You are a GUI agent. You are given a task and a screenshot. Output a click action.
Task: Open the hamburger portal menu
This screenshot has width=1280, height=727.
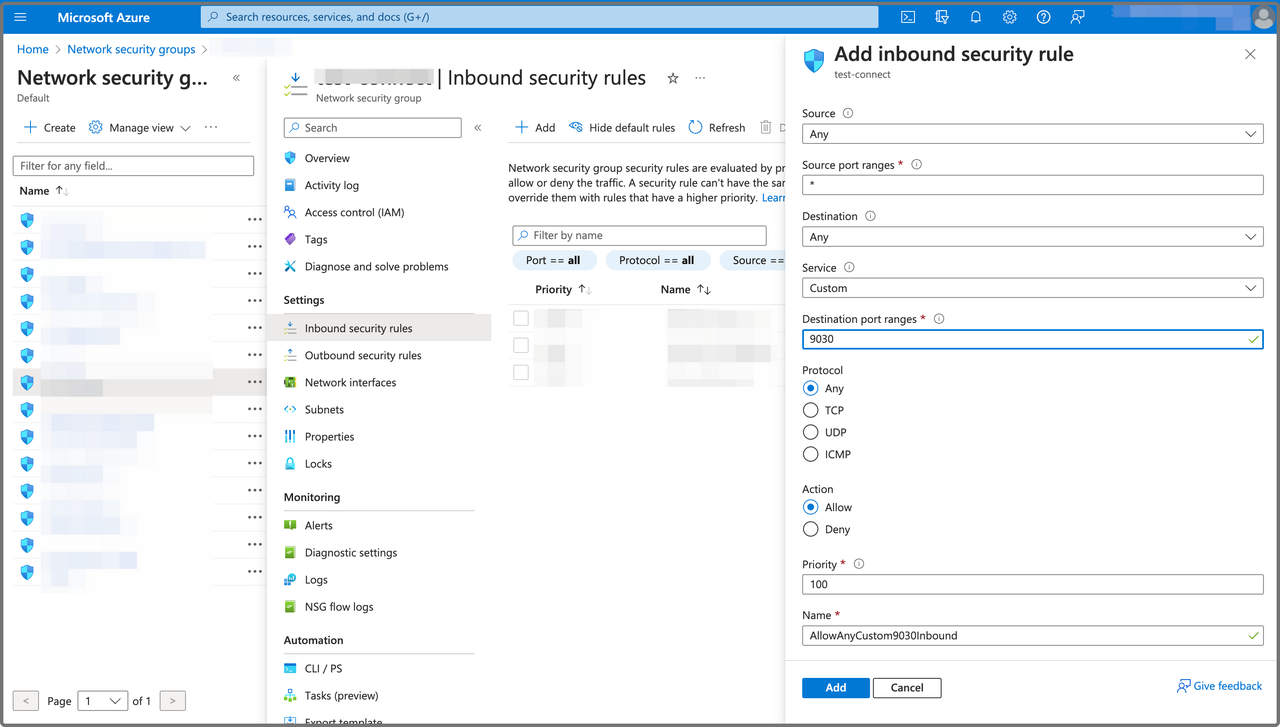pyautogui.click(x=20, y=17)
